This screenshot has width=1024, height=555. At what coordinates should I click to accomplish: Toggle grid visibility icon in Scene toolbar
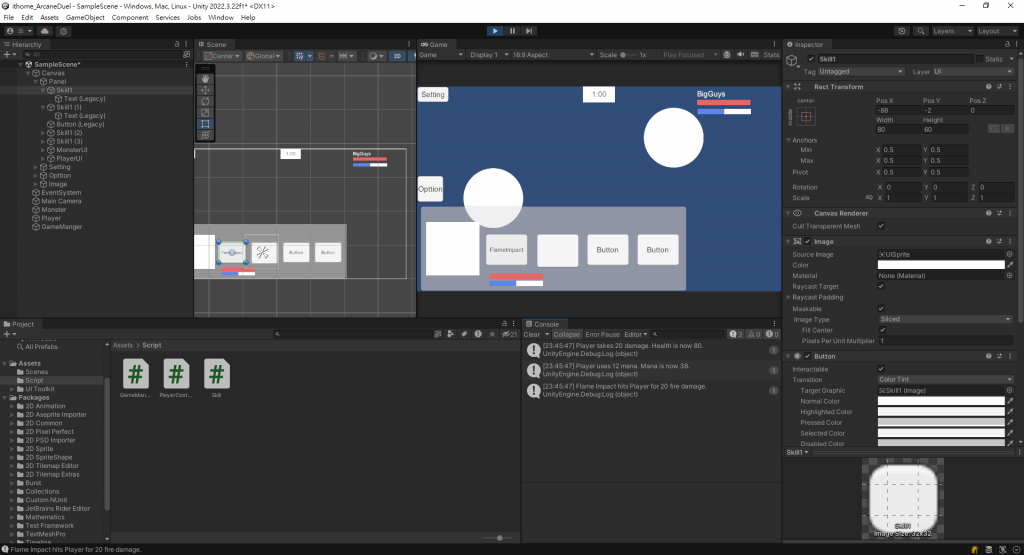(300, 56)
